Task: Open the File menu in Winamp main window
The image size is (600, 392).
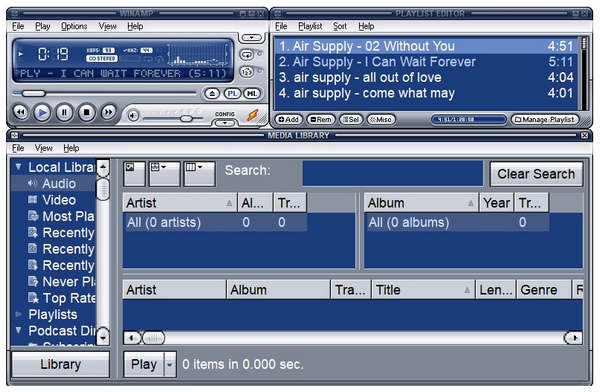Action: [x=18, y=26]
